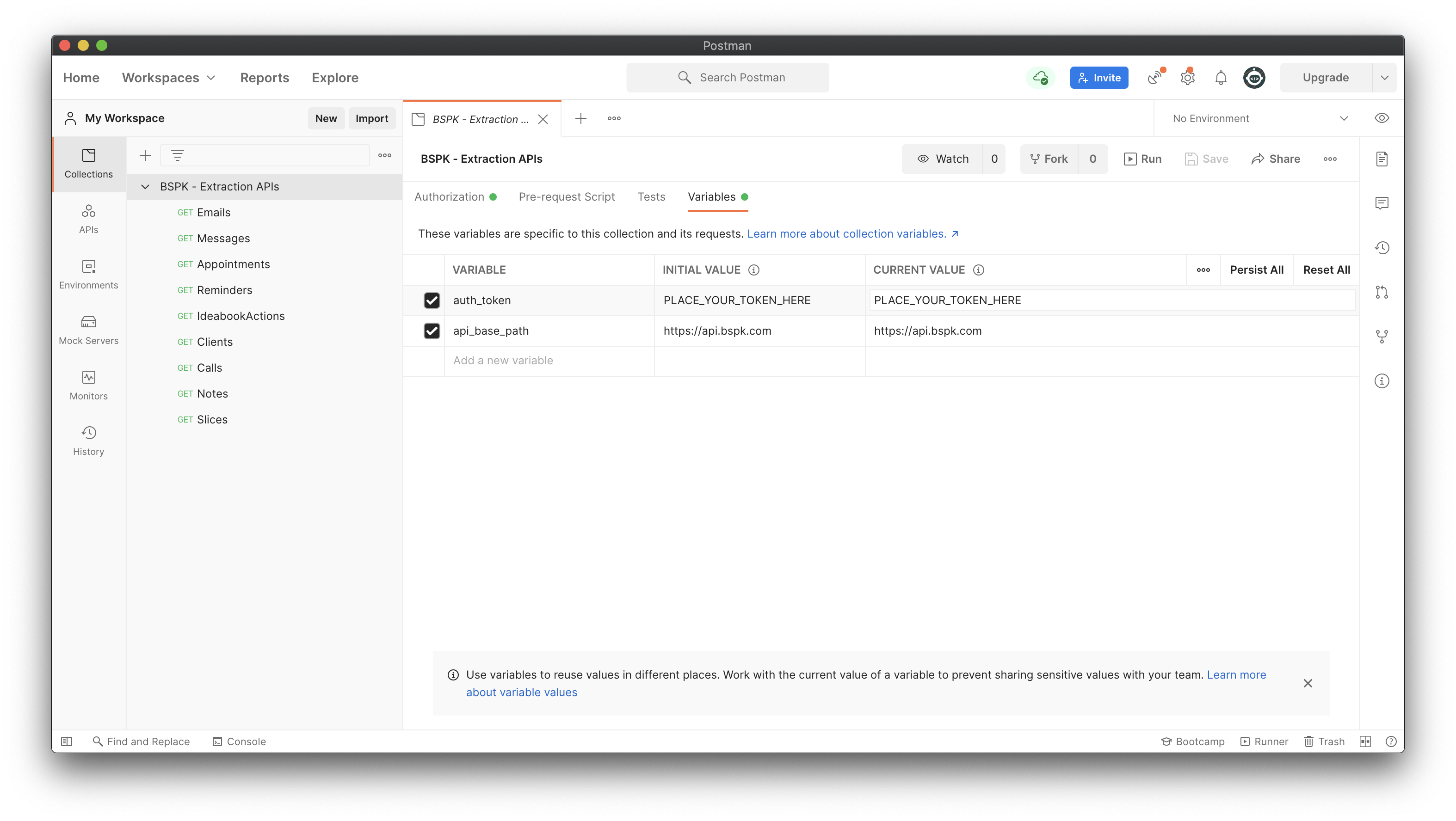The image size is (1456, 821).
Task: Open the collections list options ellipsis
Action: click(x=385, y=155)
